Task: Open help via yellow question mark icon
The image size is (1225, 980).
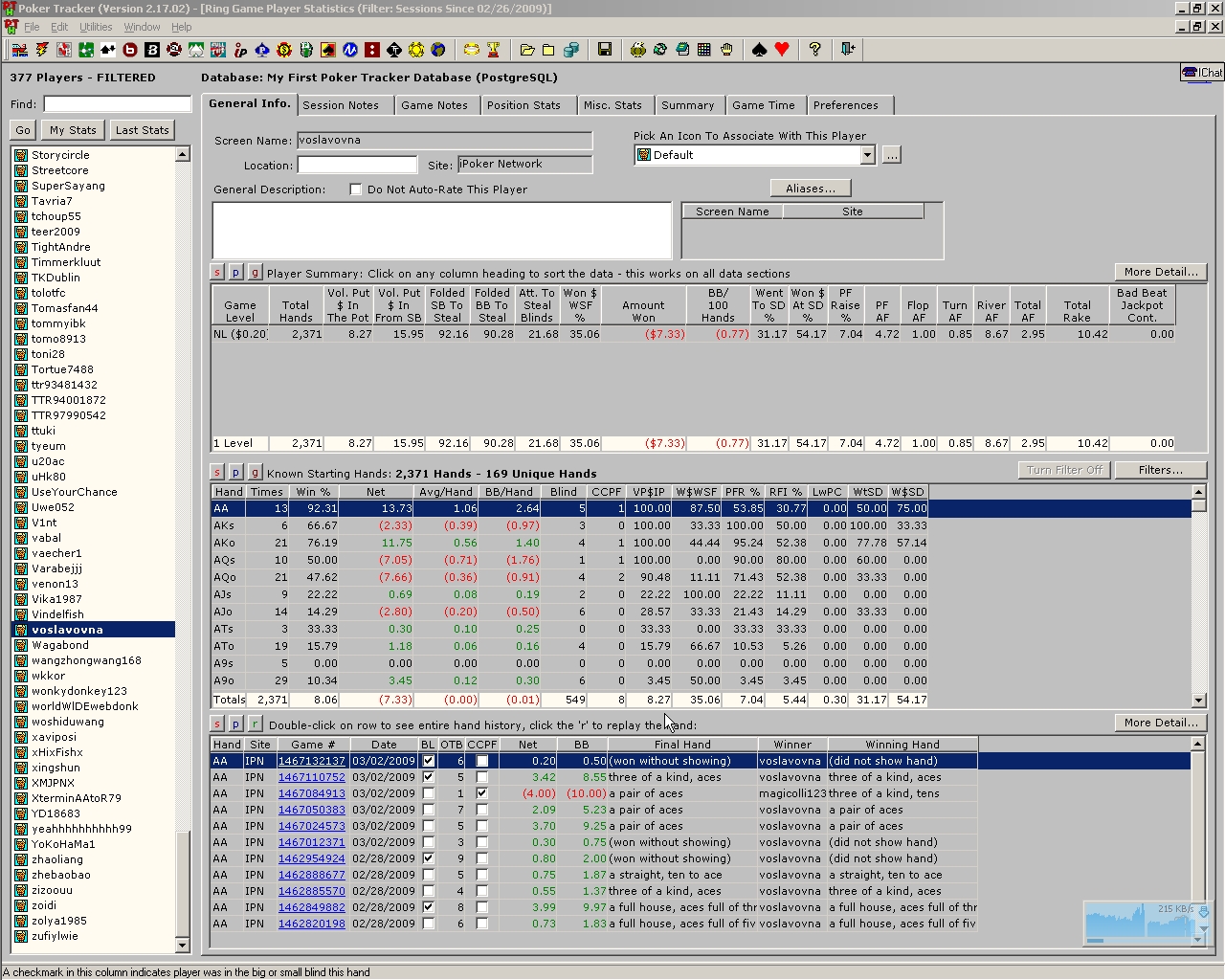Action: (x=814, y=50)
